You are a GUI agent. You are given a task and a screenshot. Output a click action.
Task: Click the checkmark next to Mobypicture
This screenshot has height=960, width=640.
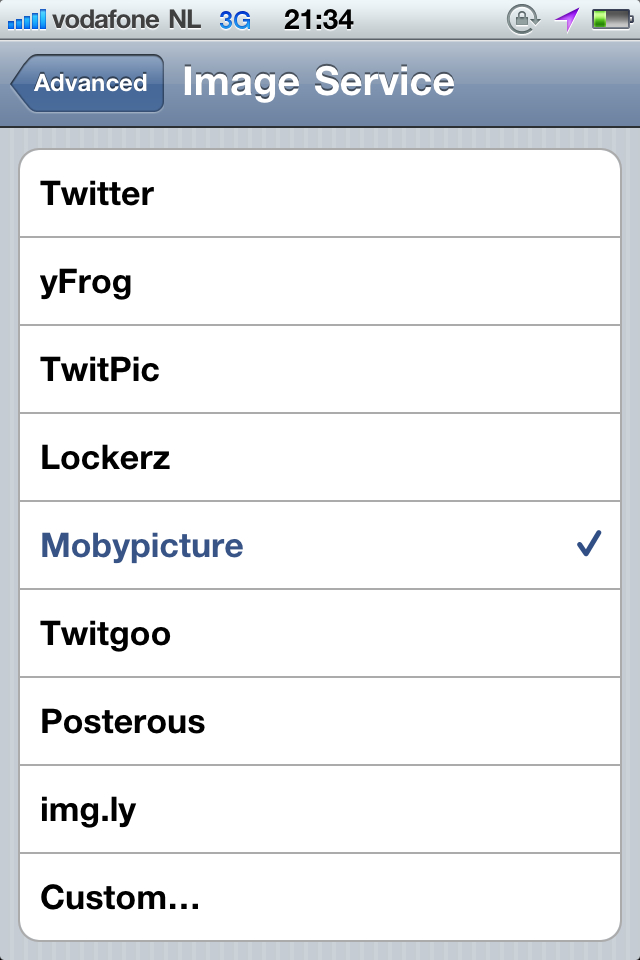589,545
